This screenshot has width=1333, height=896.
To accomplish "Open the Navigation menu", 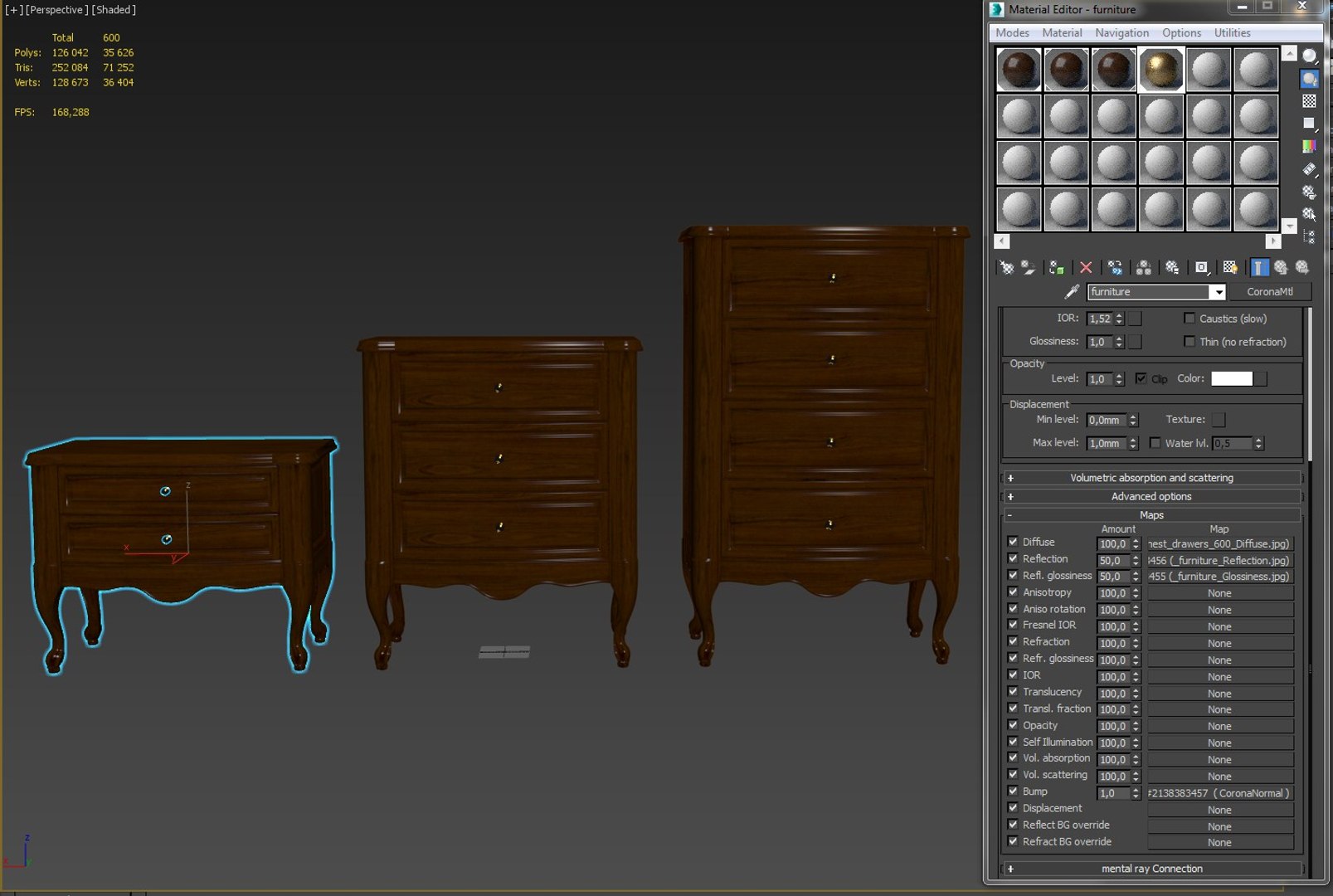I will (1121, 33).
